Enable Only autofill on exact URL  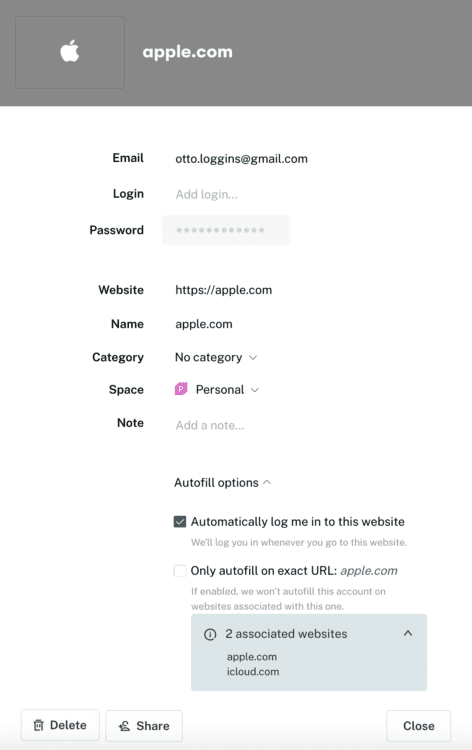pyautogui.click(x=180, y=571)
